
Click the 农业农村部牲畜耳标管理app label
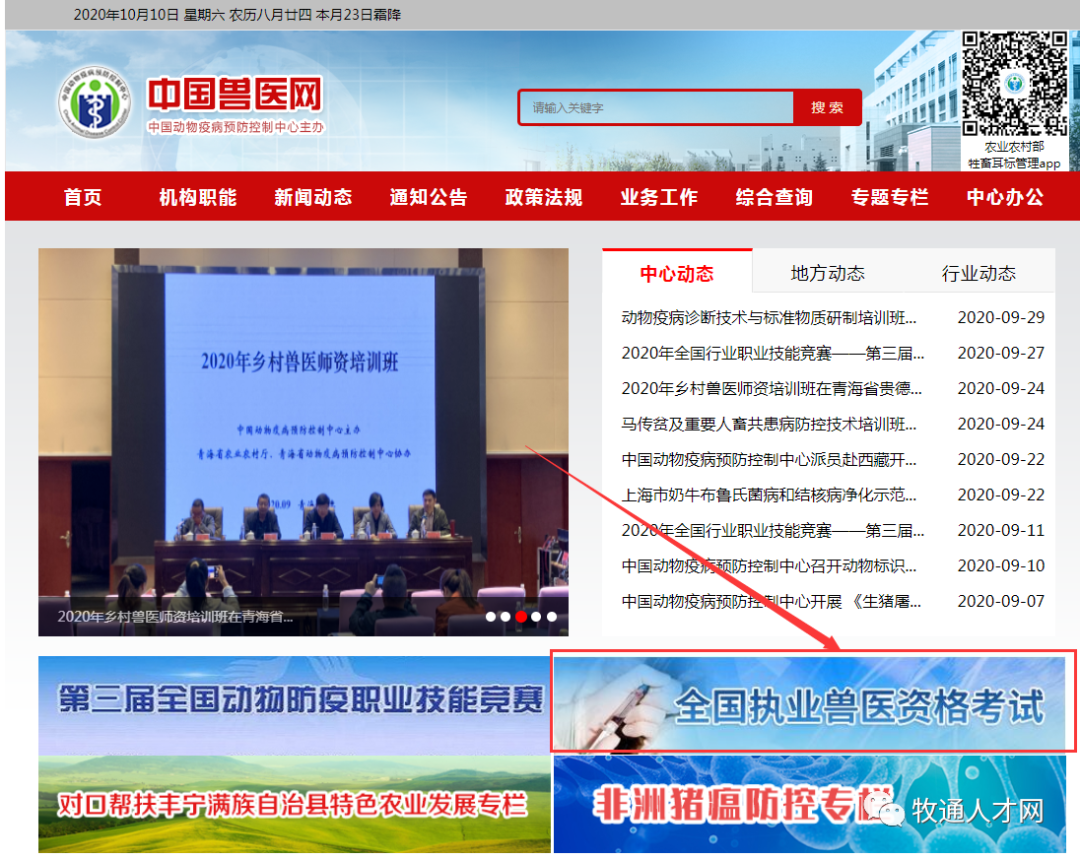pos(1015,155)
